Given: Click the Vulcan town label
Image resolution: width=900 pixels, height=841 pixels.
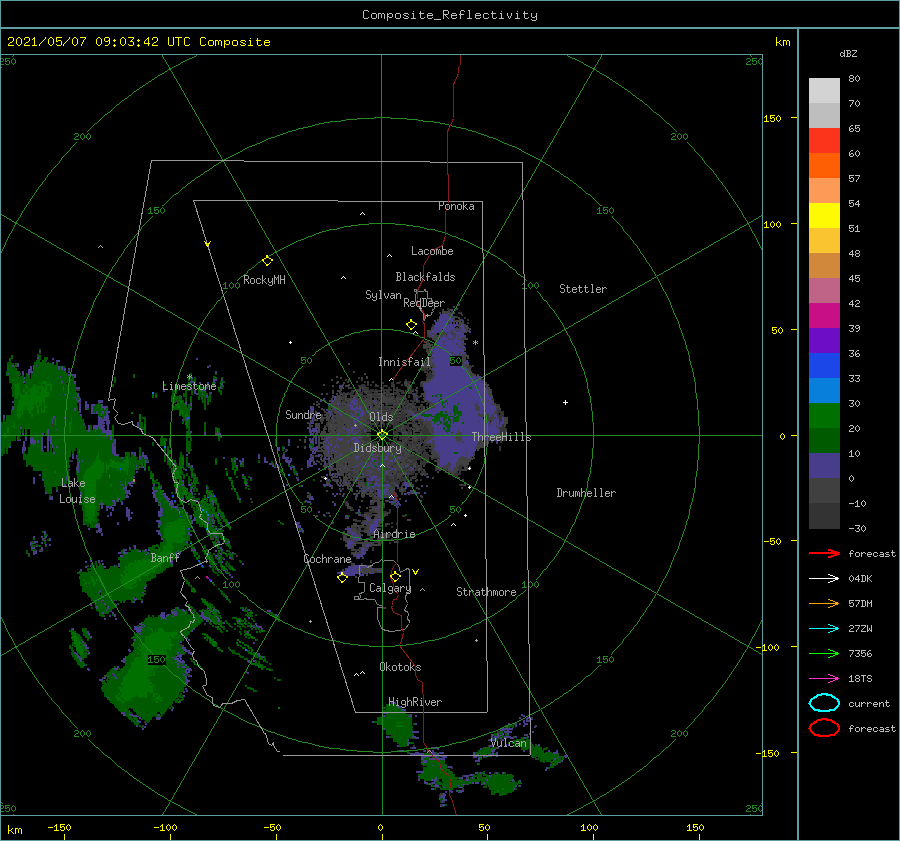Looking at the screenshot, I should tap(508, 743).
